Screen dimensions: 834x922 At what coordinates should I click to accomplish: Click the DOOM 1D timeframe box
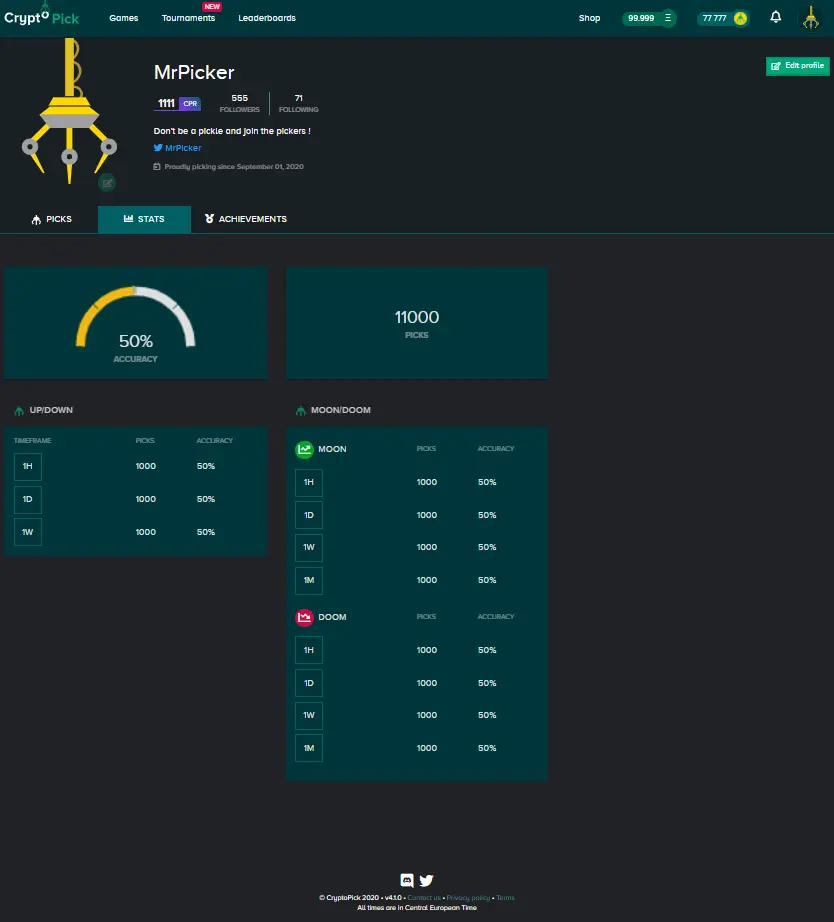(x=309, y=683)
